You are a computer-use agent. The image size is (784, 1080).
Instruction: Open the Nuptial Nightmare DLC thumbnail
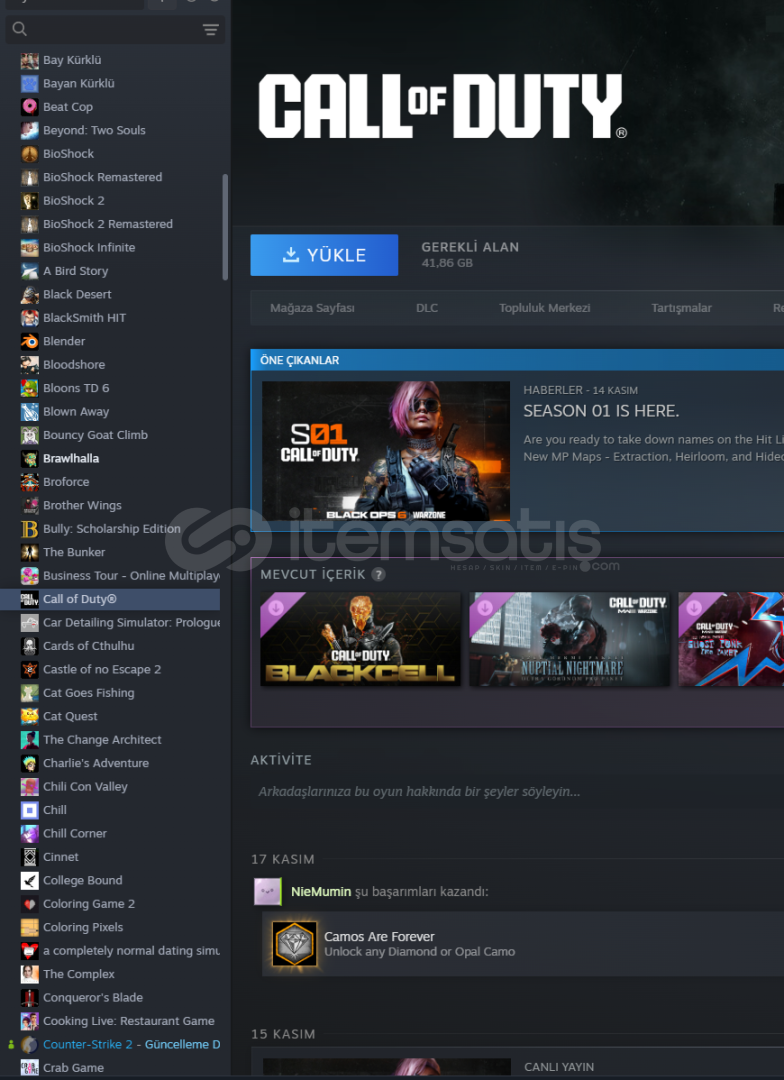[x=570, y=638]
